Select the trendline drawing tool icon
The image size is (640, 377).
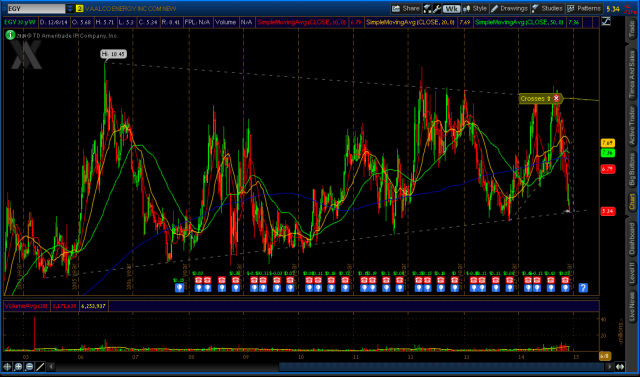pos(40,367)
